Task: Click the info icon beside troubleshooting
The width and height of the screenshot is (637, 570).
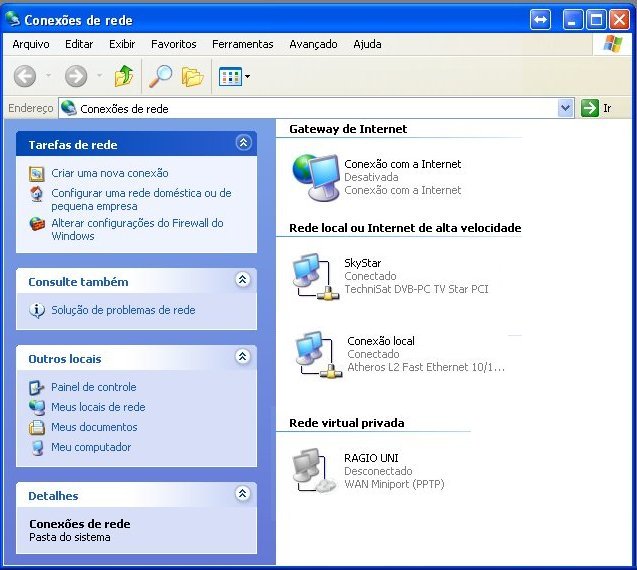Action: click(x=37, y=310)
